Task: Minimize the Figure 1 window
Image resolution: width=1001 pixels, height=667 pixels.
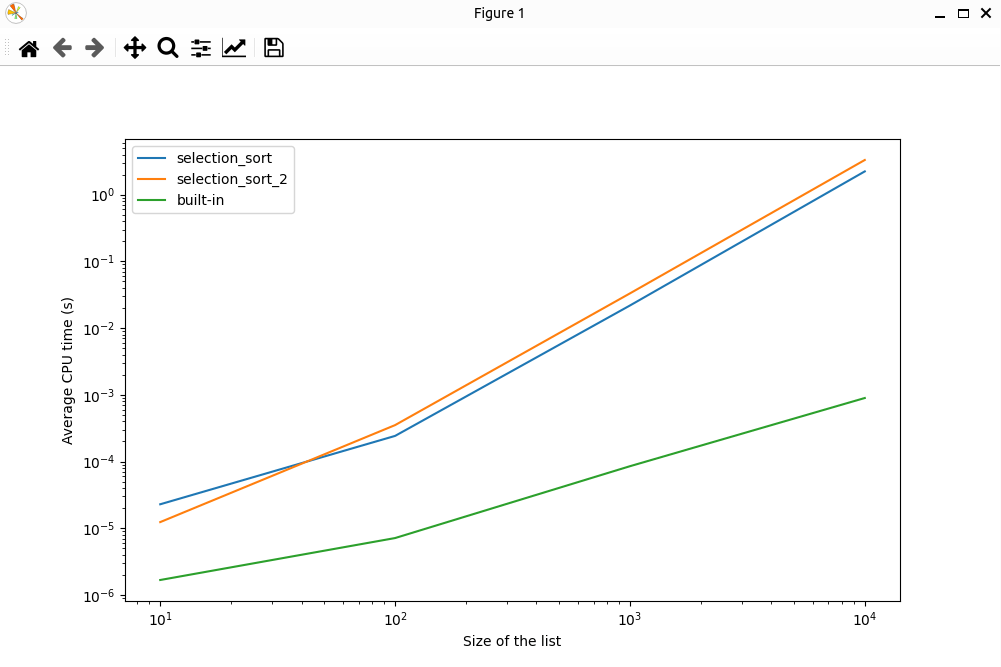Action: click(940, 13)
